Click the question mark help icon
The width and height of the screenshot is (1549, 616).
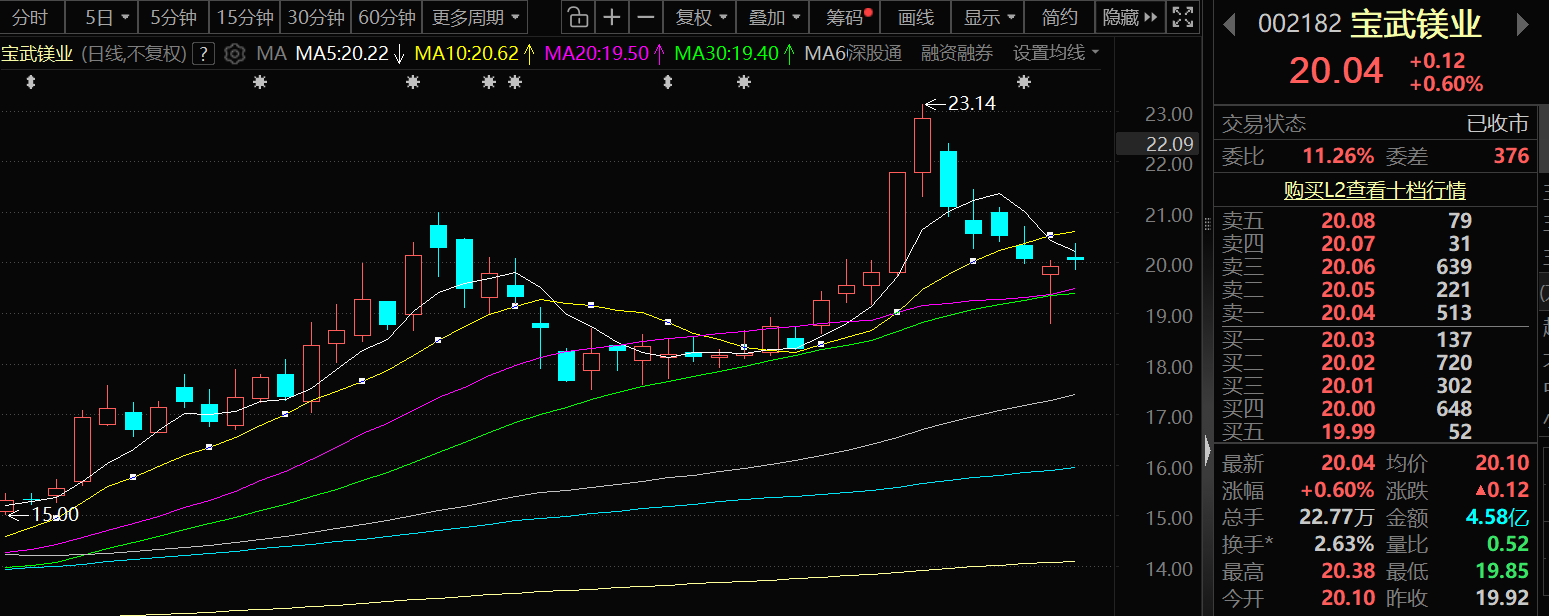pos(203,54)
